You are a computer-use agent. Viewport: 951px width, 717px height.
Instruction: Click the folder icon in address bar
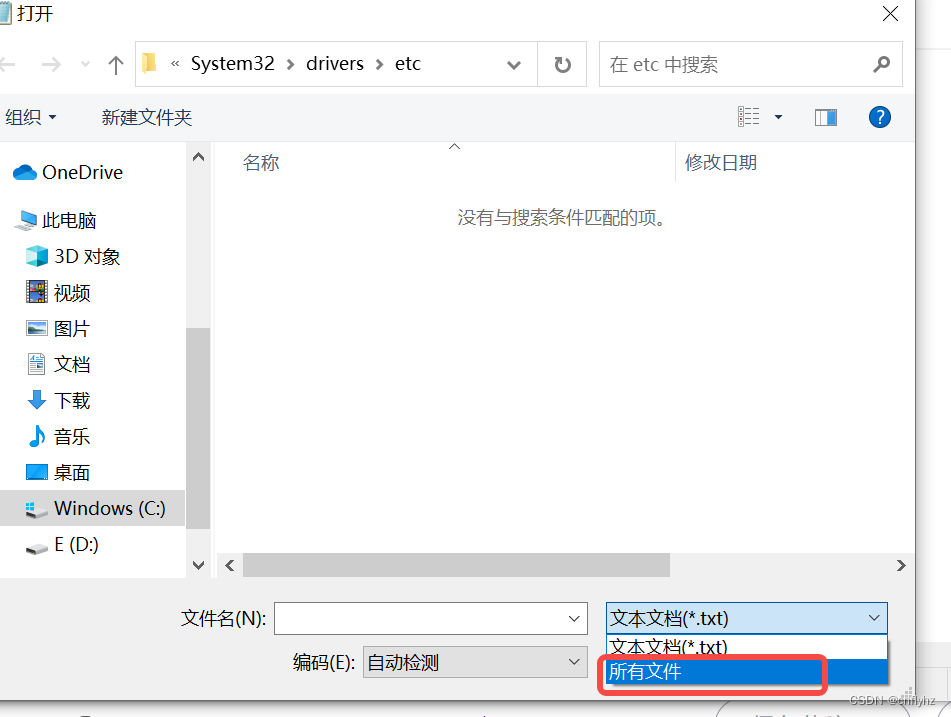[149, 63]
